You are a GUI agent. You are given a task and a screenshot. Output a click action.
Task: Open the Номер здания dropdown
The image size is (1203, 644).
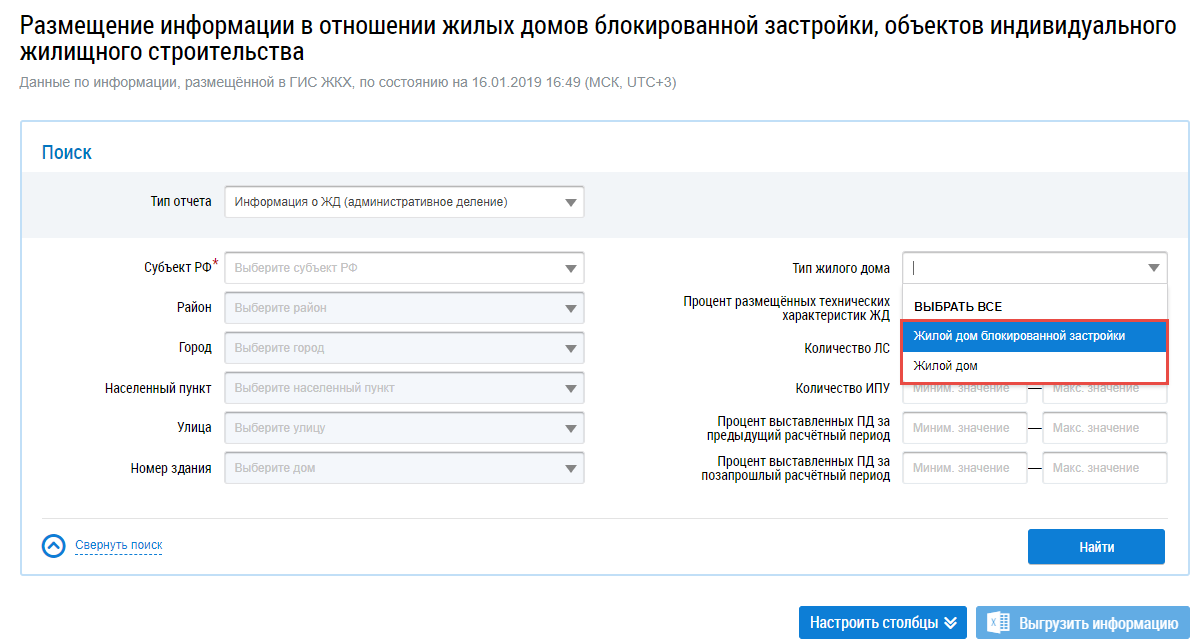click(404, 468)
